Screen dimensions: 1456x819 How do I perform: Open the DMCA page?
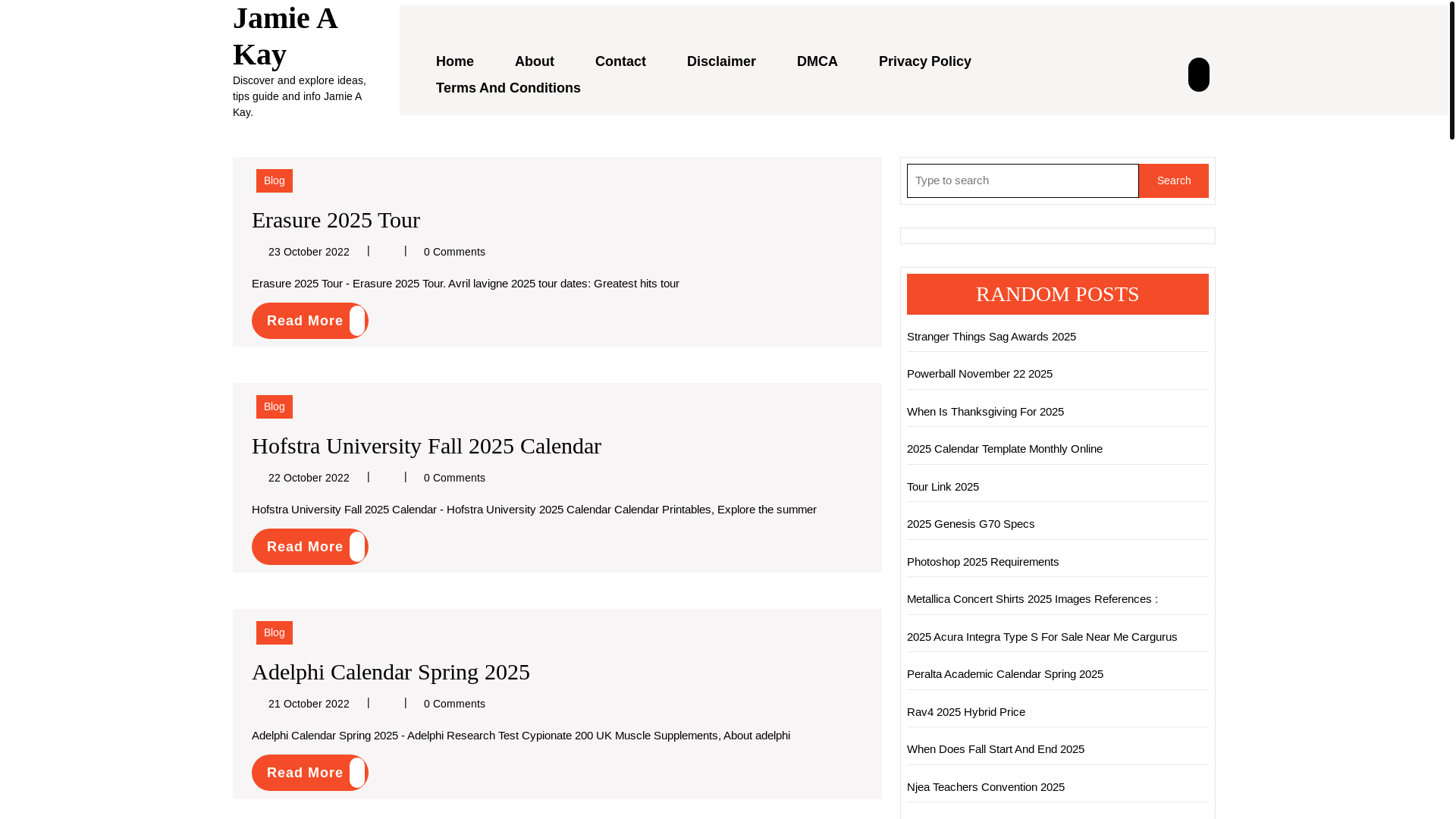pyautogui.click(x=817, y=61)
